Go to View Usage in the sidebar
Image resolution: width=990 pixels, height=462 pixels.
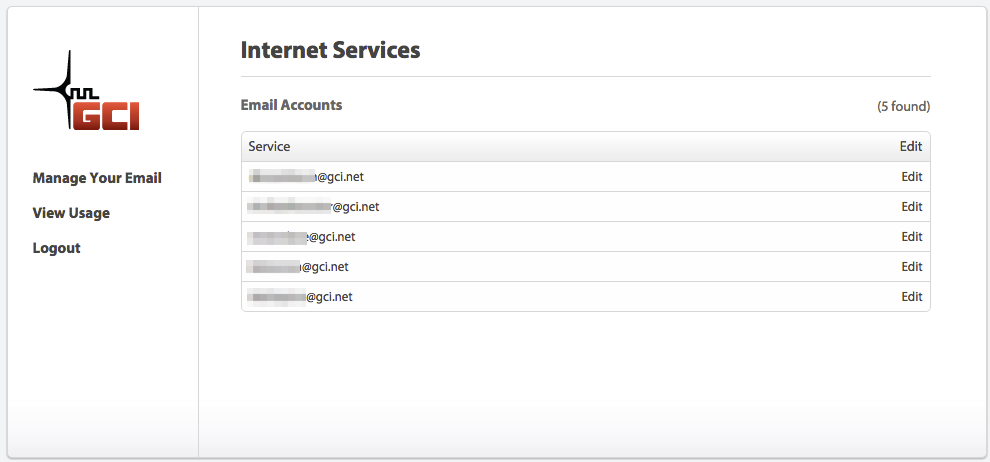(x=71, y=213)
